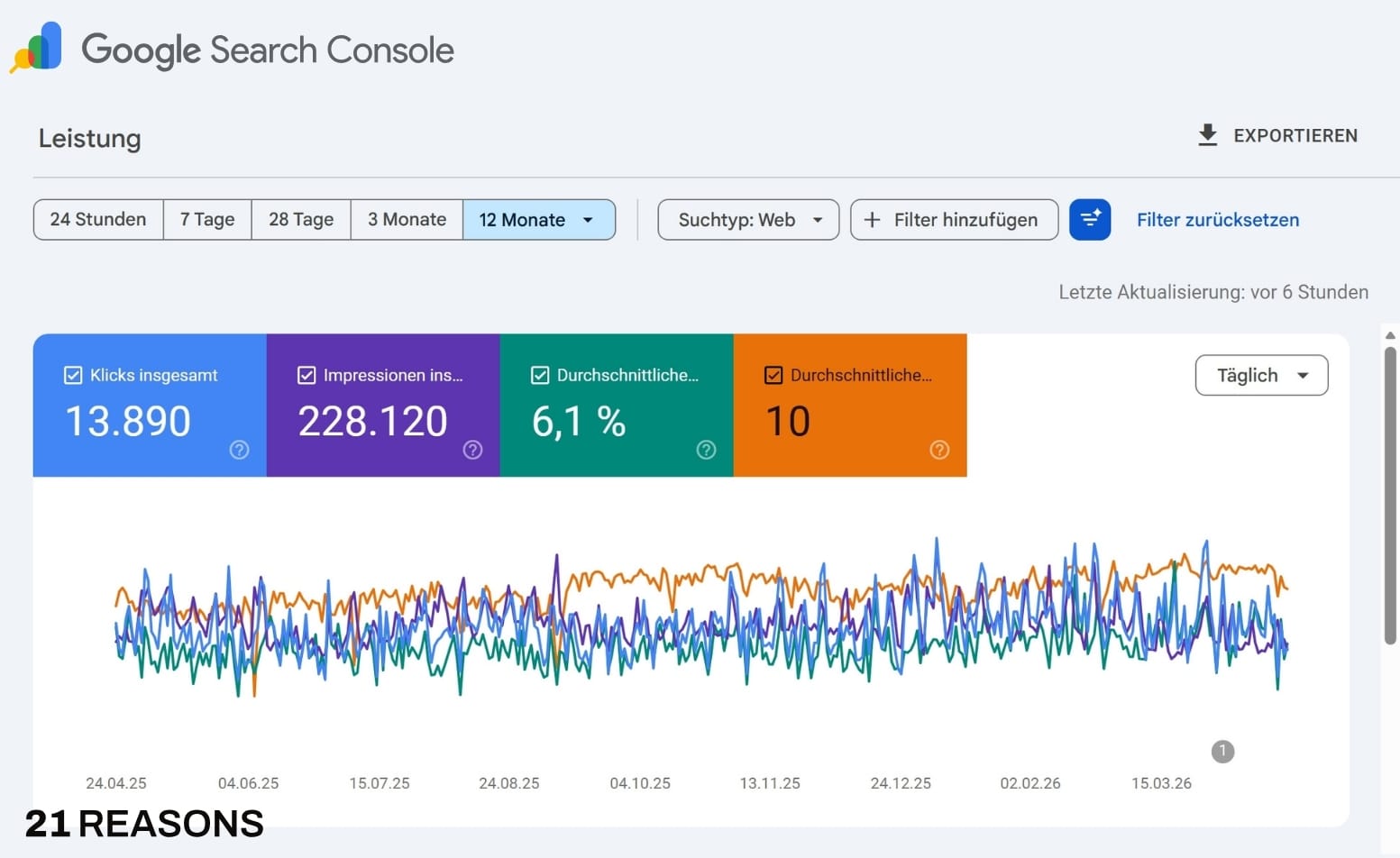The width and height of the screenshot is (1400, 858).
Task: Select the 3 Monate time range
Action: pyautogui.click(x=407, y=220)
